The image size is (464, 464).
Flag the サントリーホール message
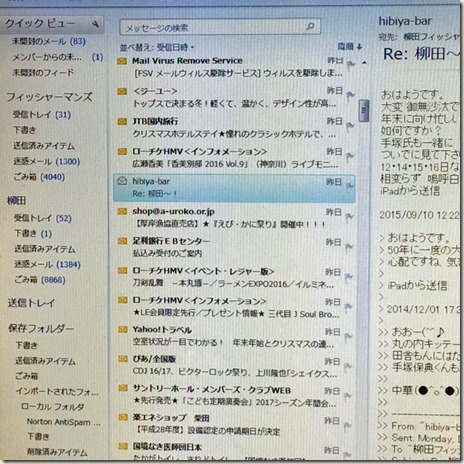point(348,396)
